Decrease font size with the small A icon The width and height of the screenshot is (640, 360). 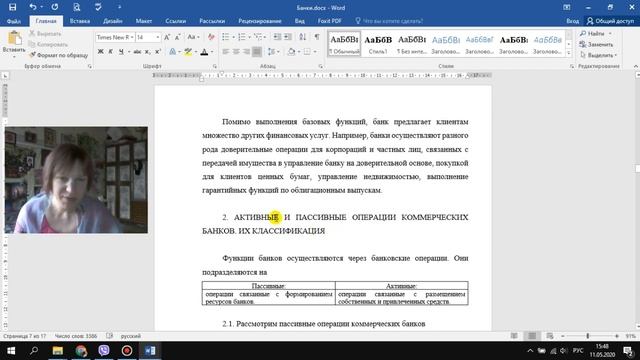[x=178, y=37]
